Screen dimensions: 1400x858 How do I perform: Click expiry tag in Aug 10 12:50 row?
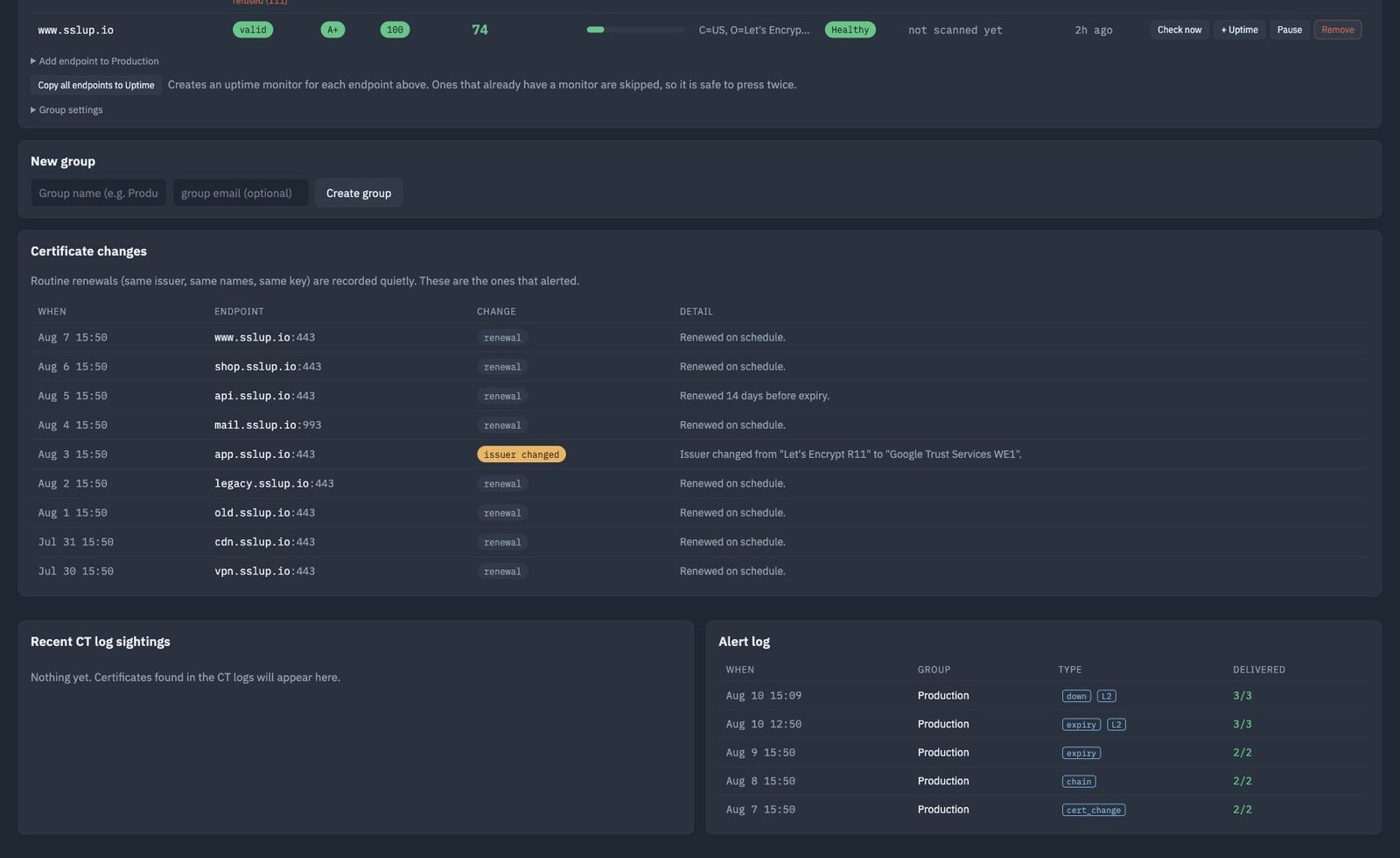(1081, 724)
